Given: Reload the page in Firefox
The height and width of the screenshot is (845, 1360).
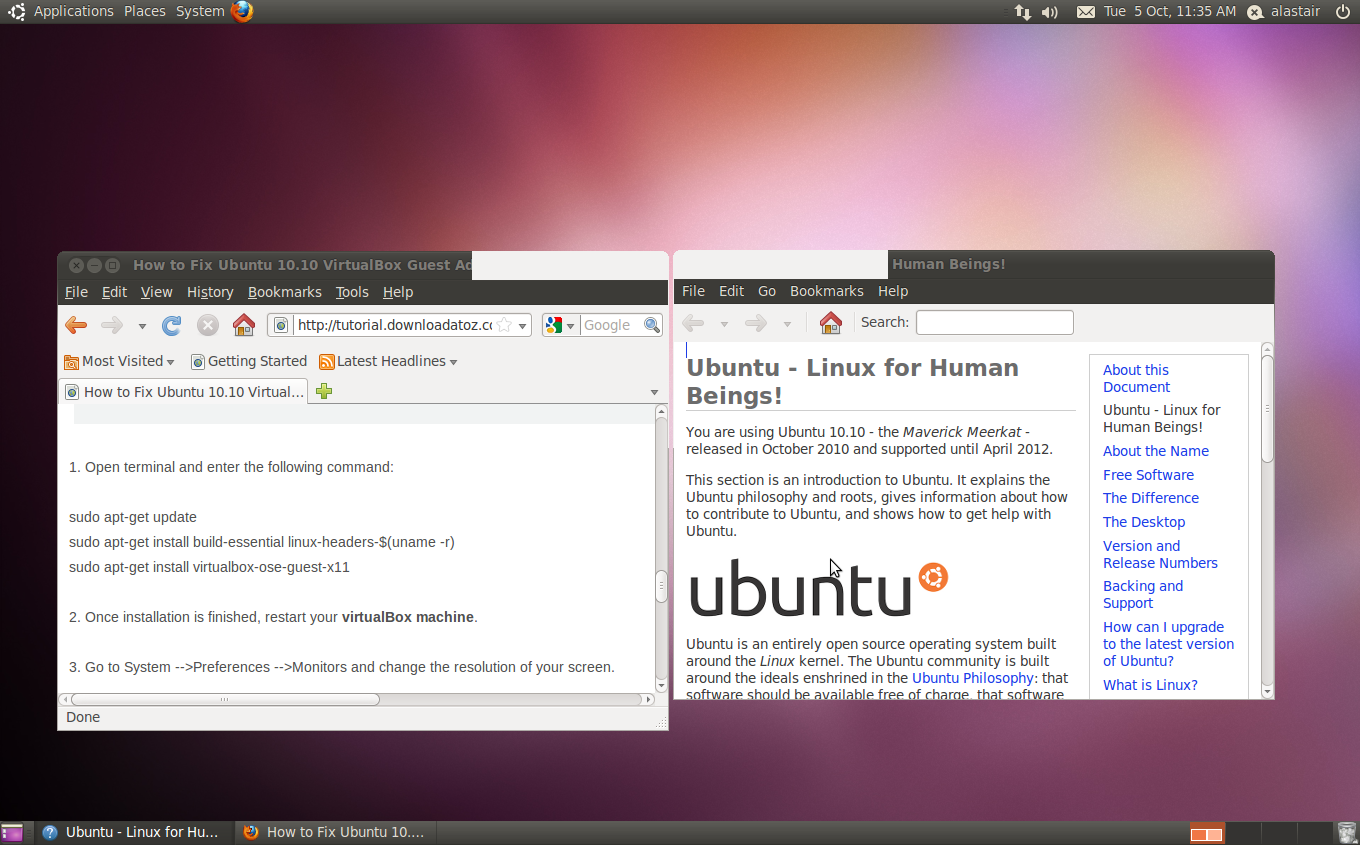Looking at the screenshot, I should (x=172, y=325).
